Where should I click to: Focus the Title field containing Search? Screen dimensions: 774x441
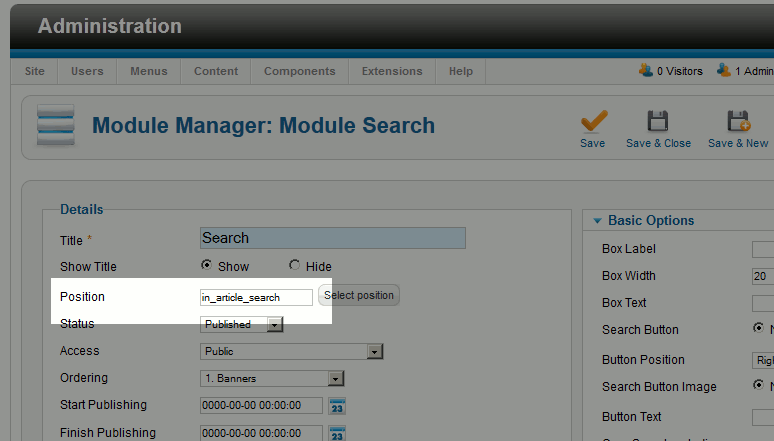pyautogui.click(x=333, y=238)
